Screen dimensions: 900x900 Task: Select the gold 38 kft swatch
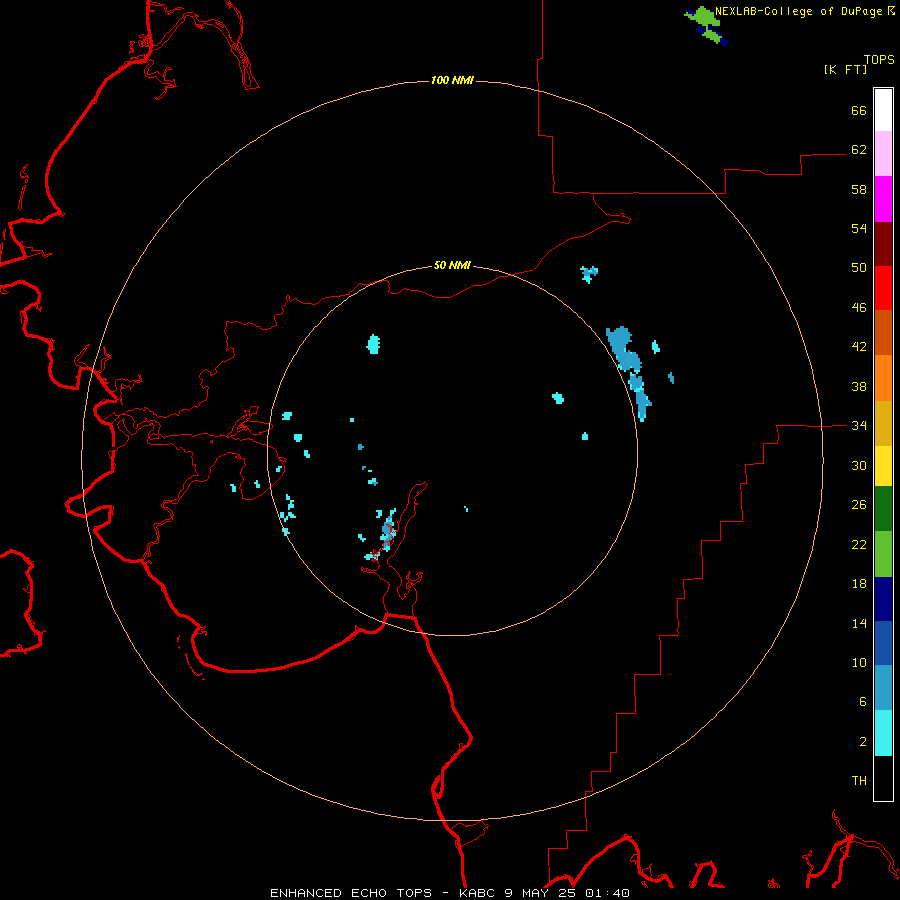883,423
